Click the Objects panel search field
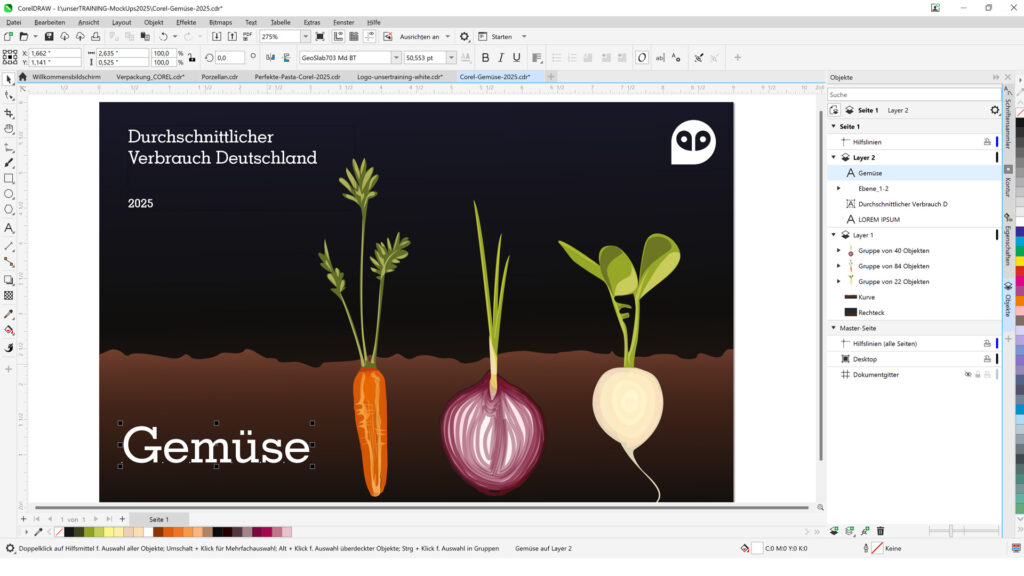The width and height of the screenshot is (1024, 576). 913,95
